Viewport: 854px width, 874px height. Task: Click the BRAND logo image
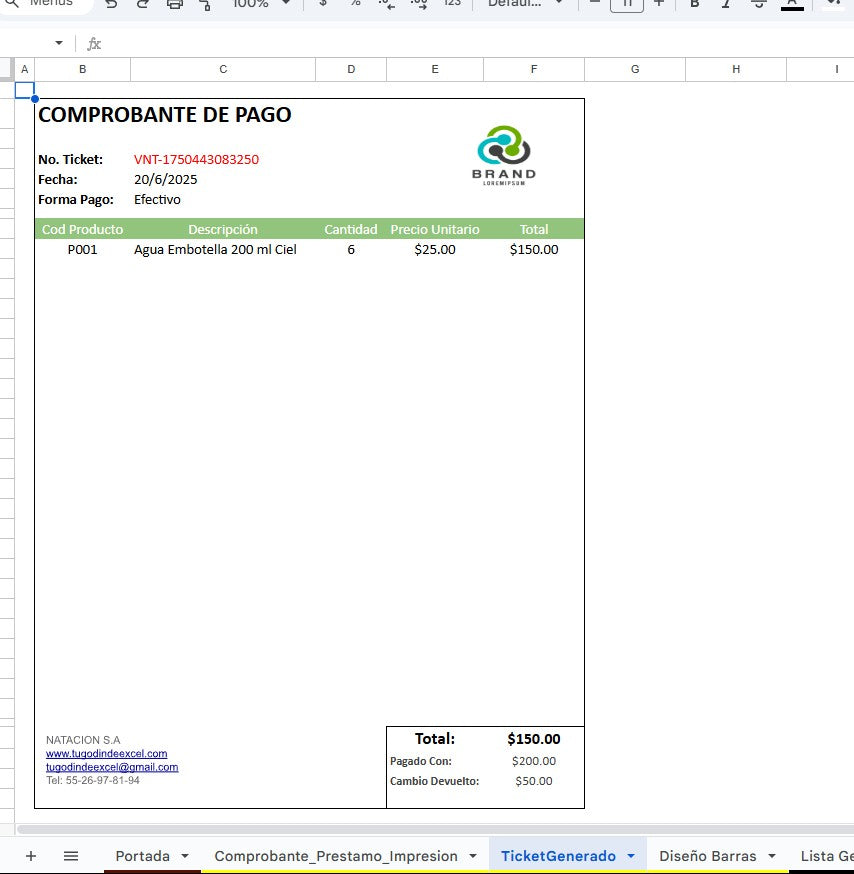(x=504, y=155)
